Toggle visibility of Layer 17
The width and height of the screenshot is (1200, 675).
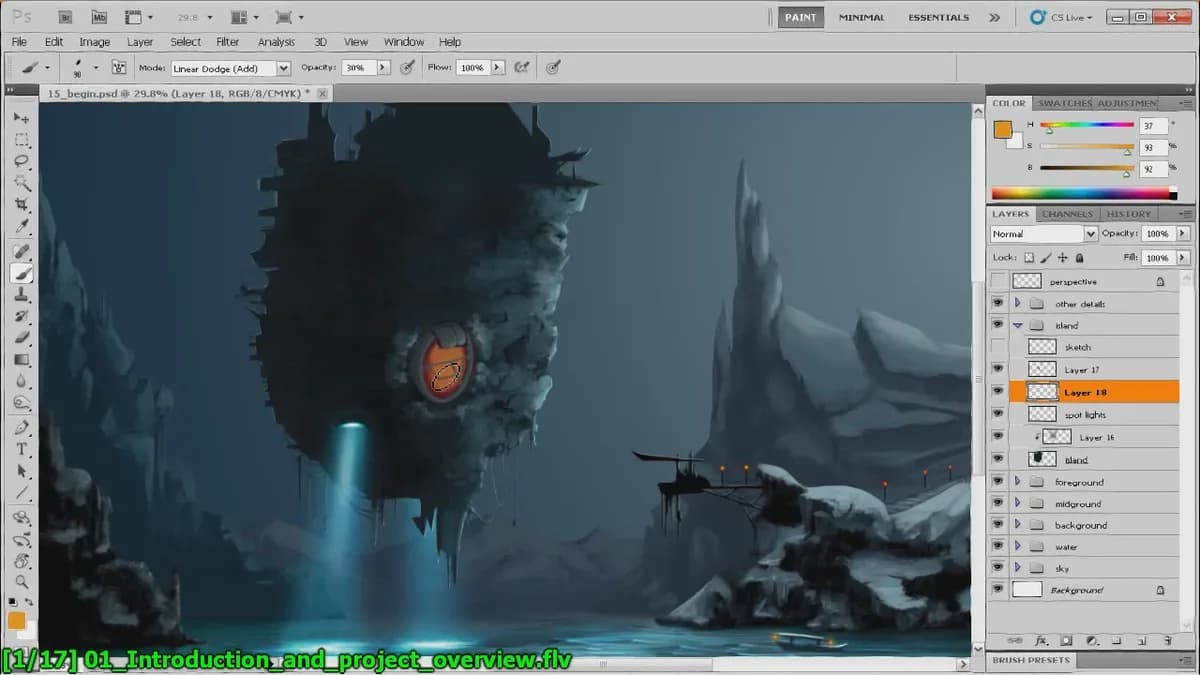997,370
